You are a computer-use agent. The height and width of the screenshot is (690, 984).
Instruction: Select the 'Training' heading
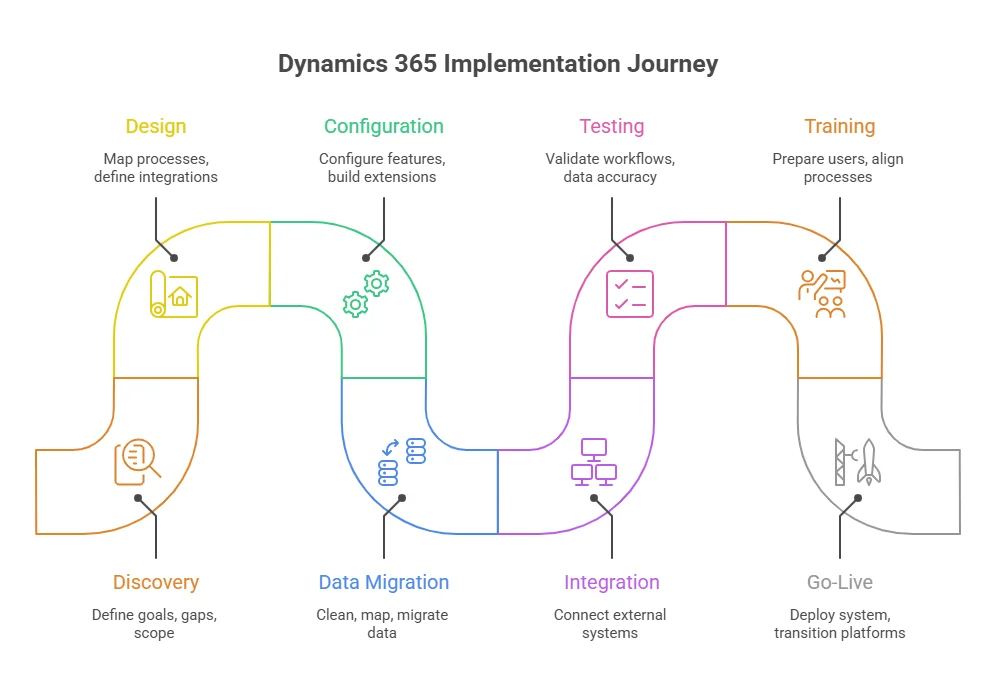[840, 126]
